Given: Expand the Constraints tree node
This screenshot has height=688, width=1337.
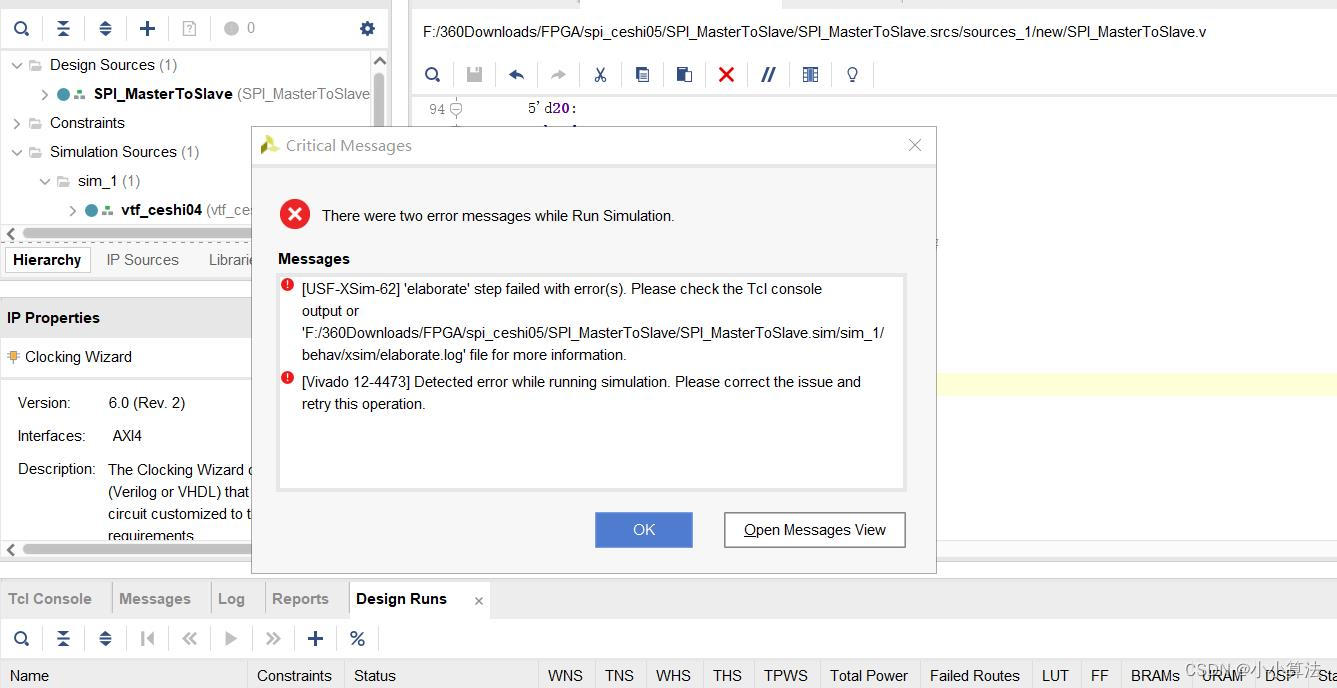Looking at the screenshot, I should (x=16, y=123).
